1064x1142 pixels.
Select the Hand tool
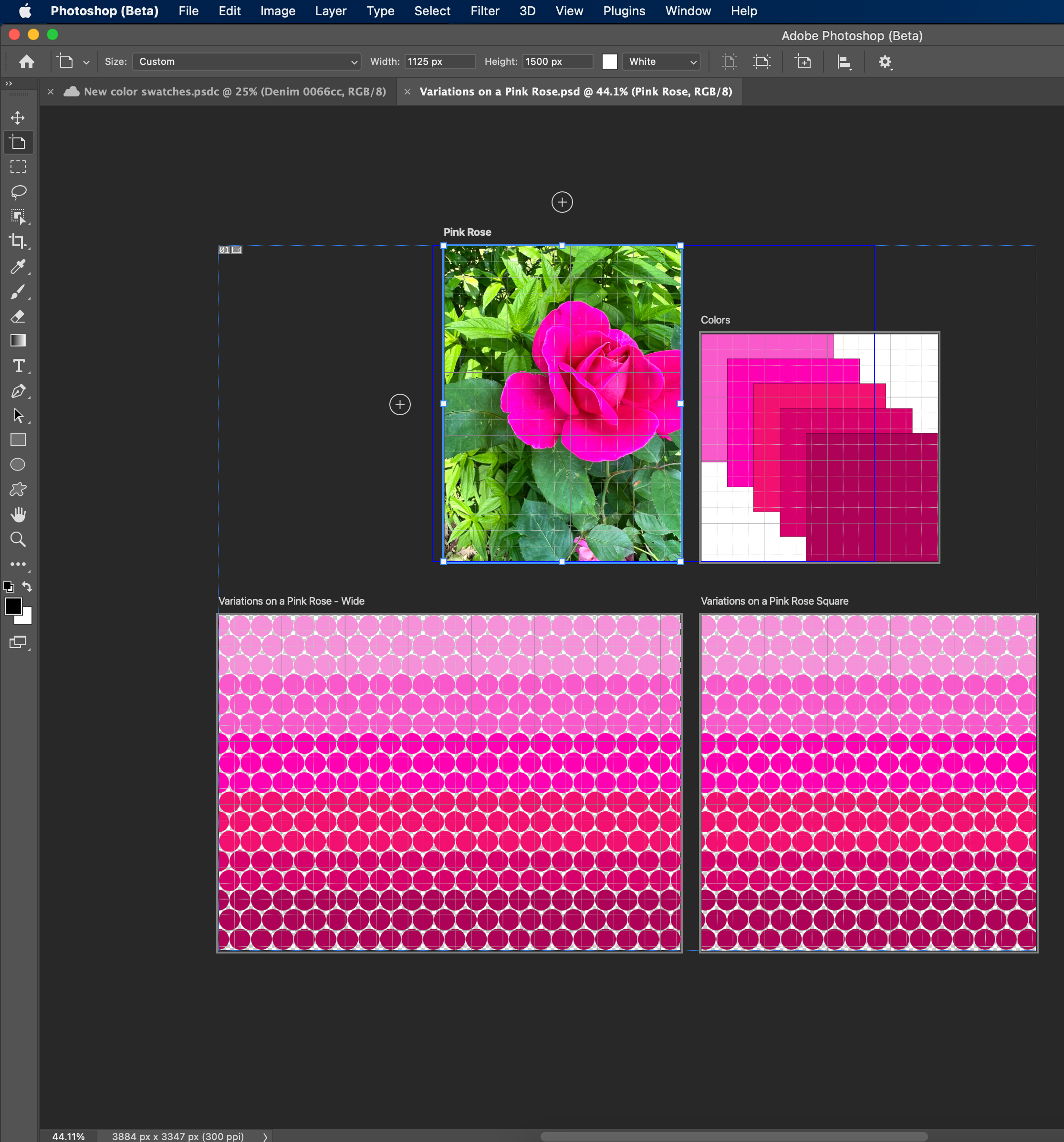point(18,514)
